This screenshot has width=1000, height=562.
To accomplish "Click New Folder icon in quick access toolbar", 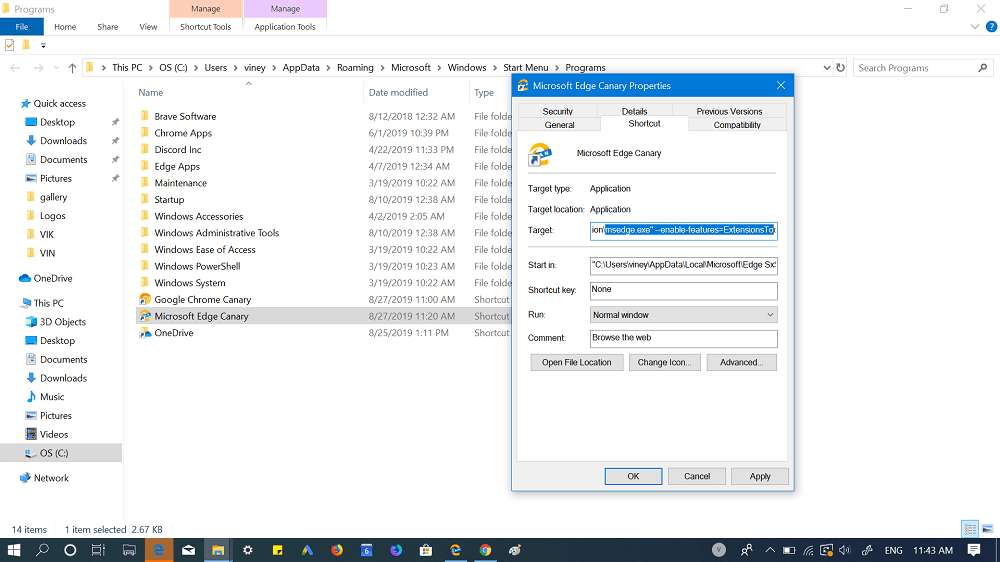I will pyautogui.click(x=26, y=45).
